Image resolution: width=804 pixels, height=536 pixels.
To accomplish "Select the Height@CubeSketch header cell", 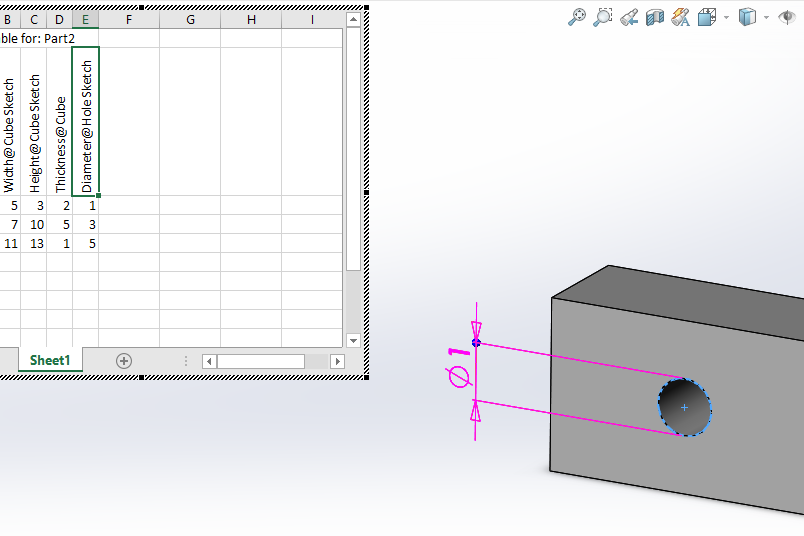I will point(34,122).
